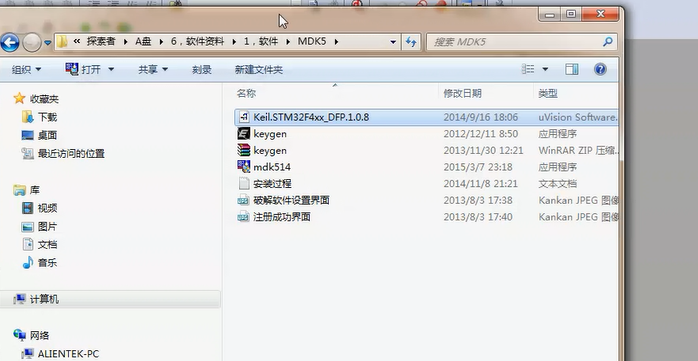Sort files by 修改日期 column header
This screenshot has width=698, height=361.
point(463,93)
